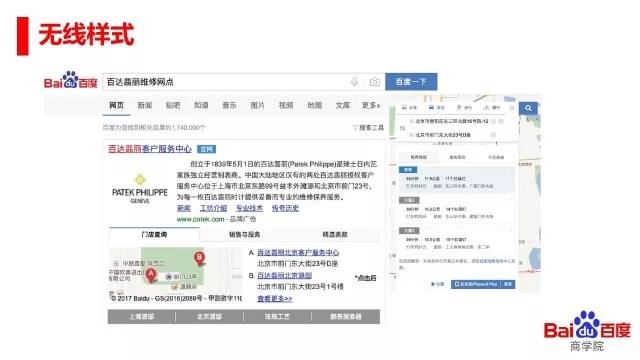The width and height of the screenshot is (640, 360).
Task: Switch to the 网页 tab
Action: point(116,105)
